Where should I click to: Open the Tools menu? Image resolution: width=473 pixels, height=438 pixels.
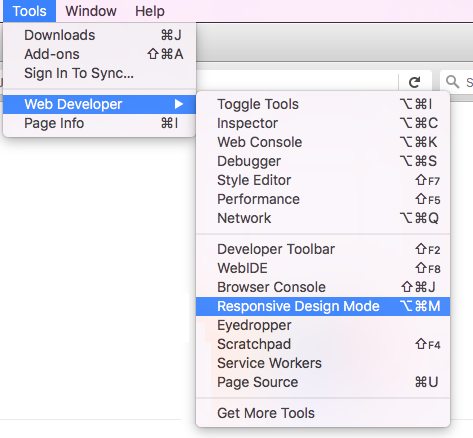(x=29, y=11)
